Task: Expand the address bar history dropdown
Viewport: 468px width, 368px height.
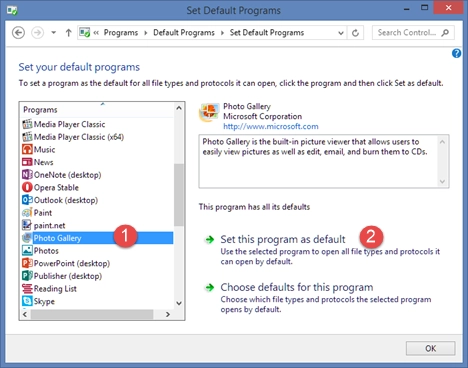Action: 341,33
